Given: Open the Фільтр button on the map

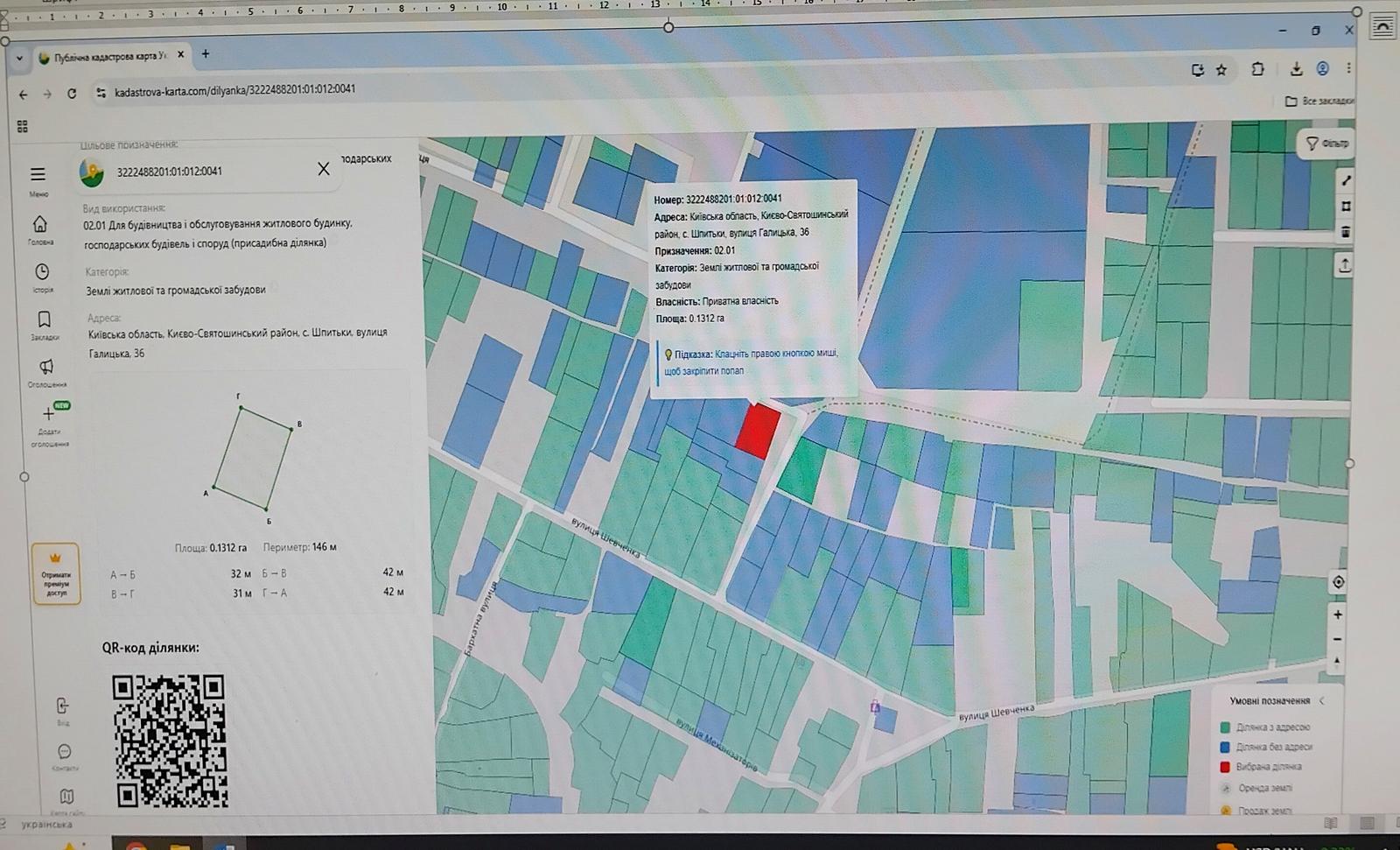Looking at the screenshot, I should click(x=1326, y=143).
